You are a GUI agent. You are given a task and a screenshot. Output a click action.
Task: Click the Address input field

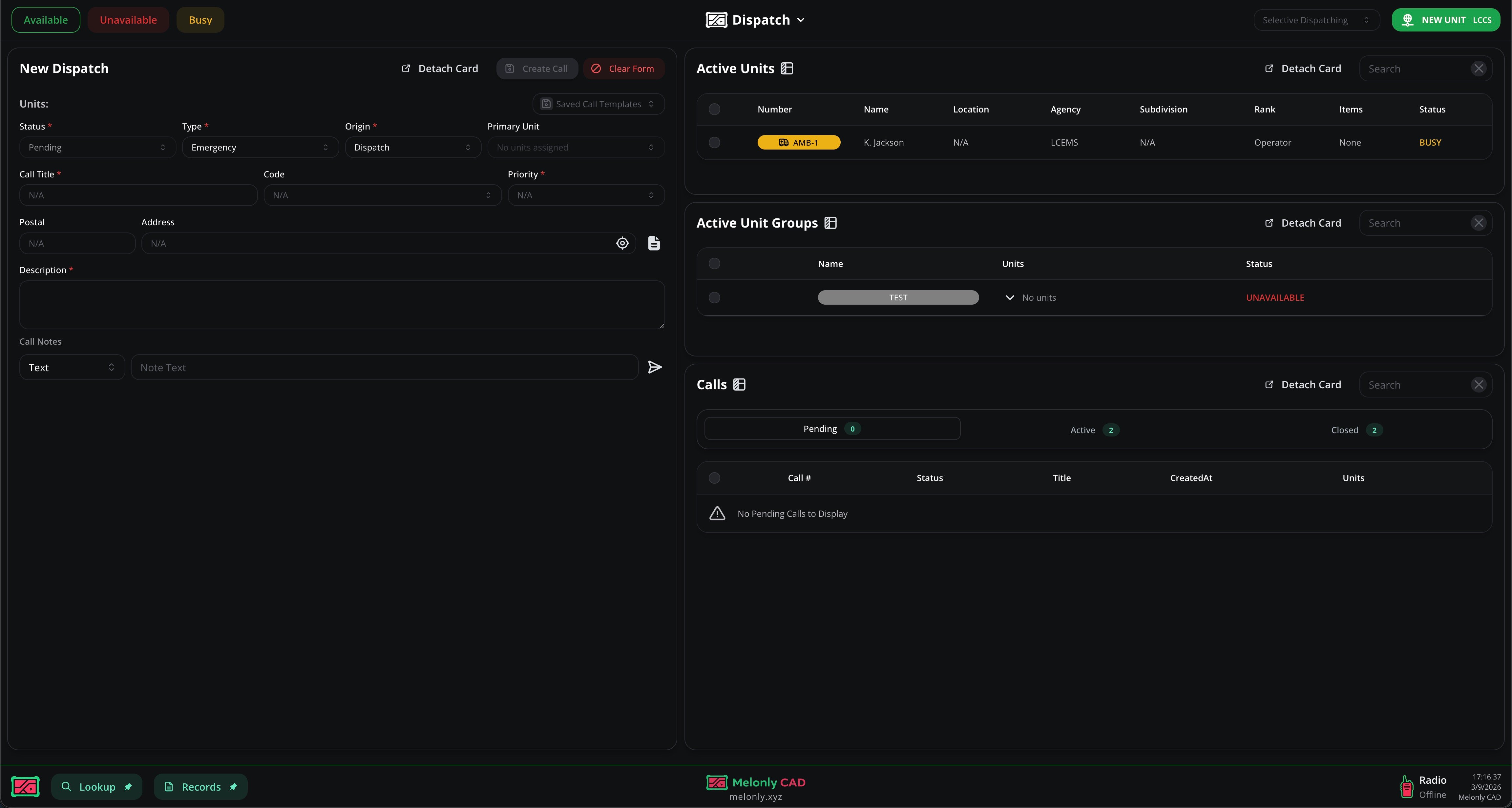tap(388, 244)
